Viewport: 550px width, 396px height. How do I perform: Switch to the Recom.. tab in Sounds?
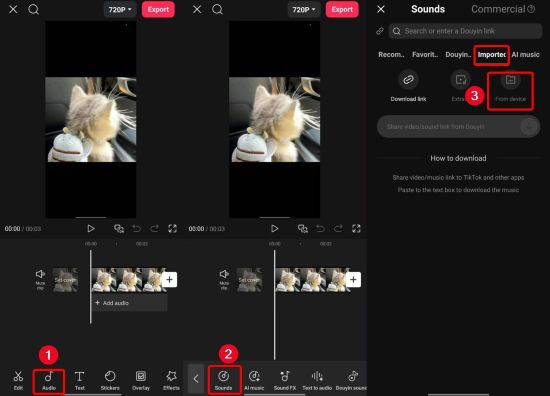point(391,54)
